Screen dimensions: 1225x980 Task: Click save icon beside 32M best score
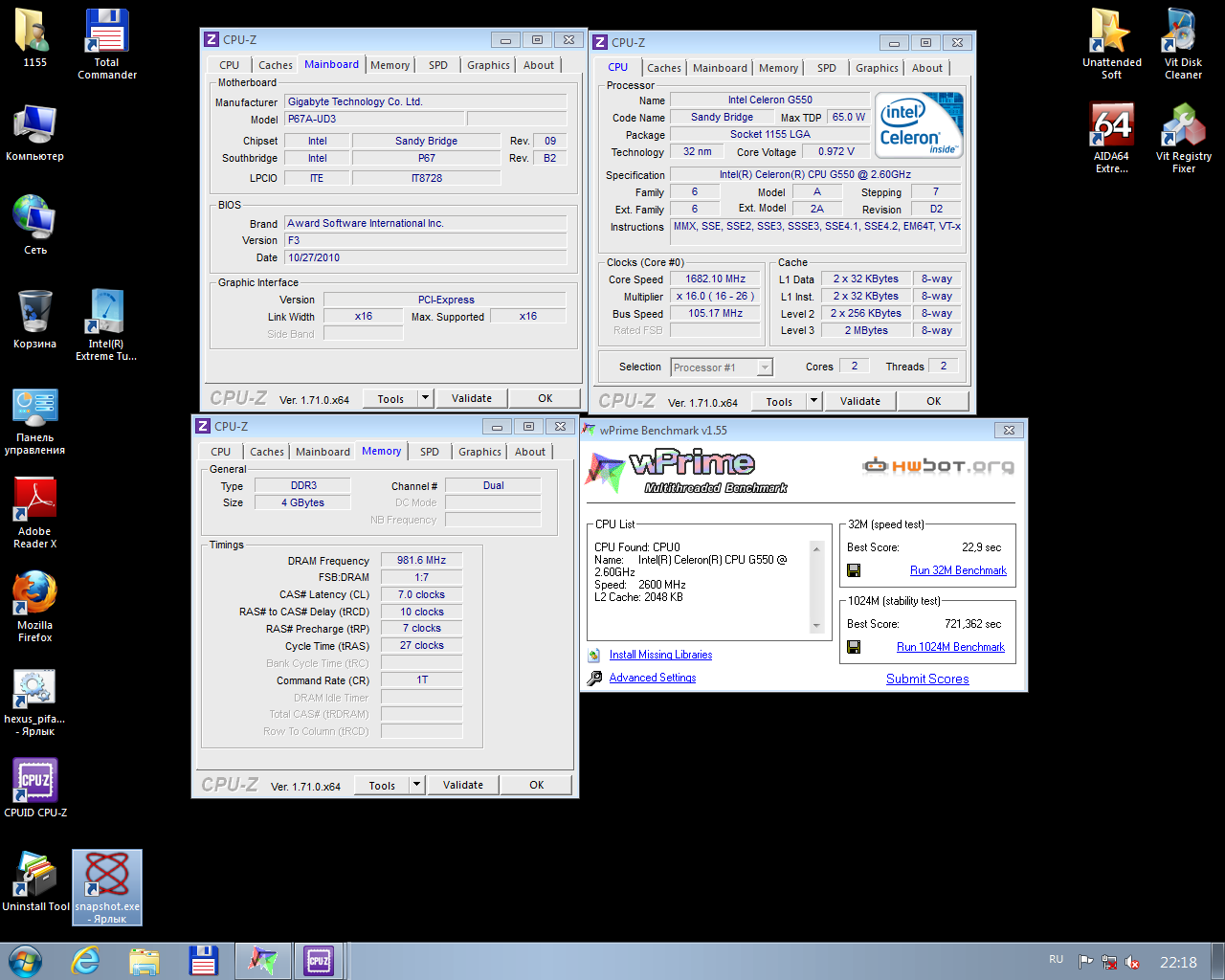854,570
